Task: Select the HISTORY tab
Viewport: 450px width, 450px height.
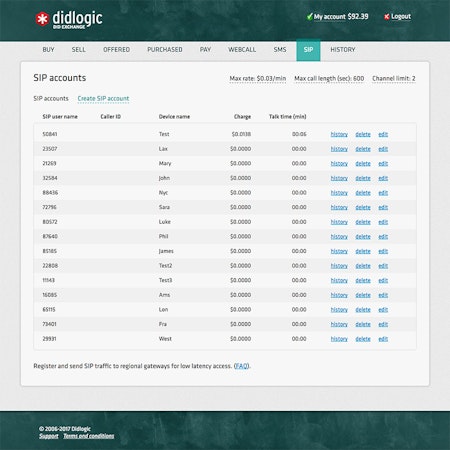Action: click(x=343, y=50)
